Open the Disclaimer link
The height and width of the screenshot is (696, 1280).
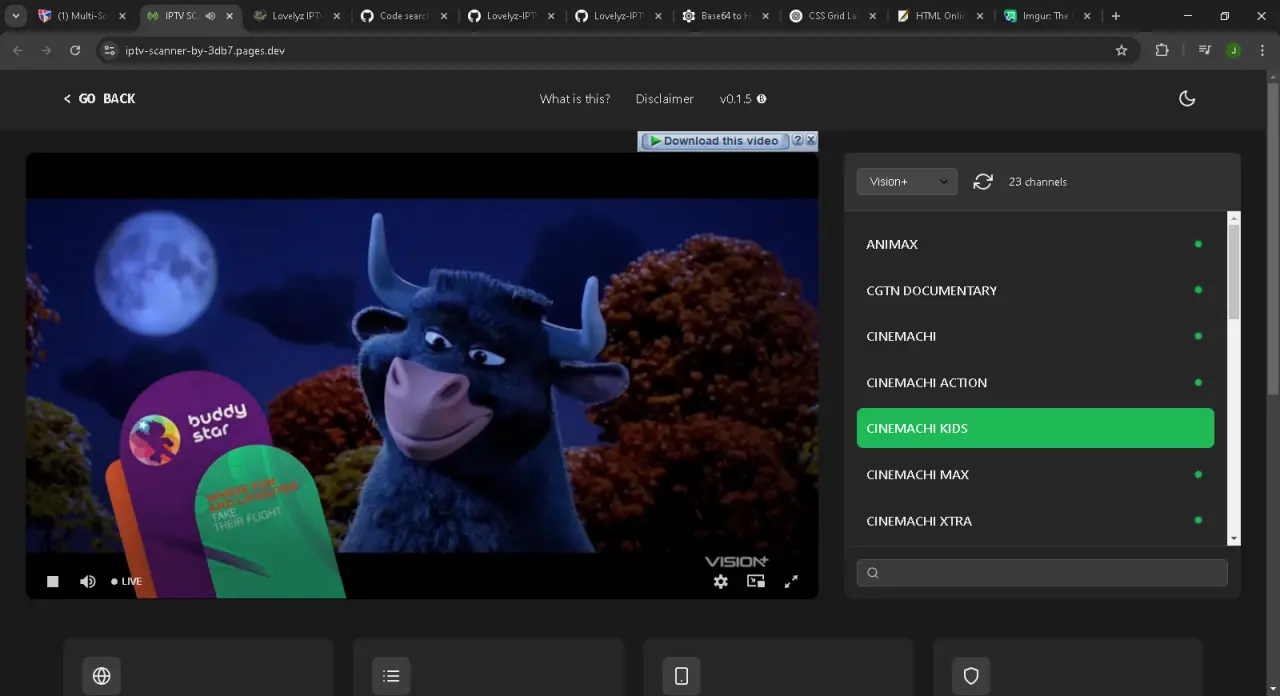664,98
